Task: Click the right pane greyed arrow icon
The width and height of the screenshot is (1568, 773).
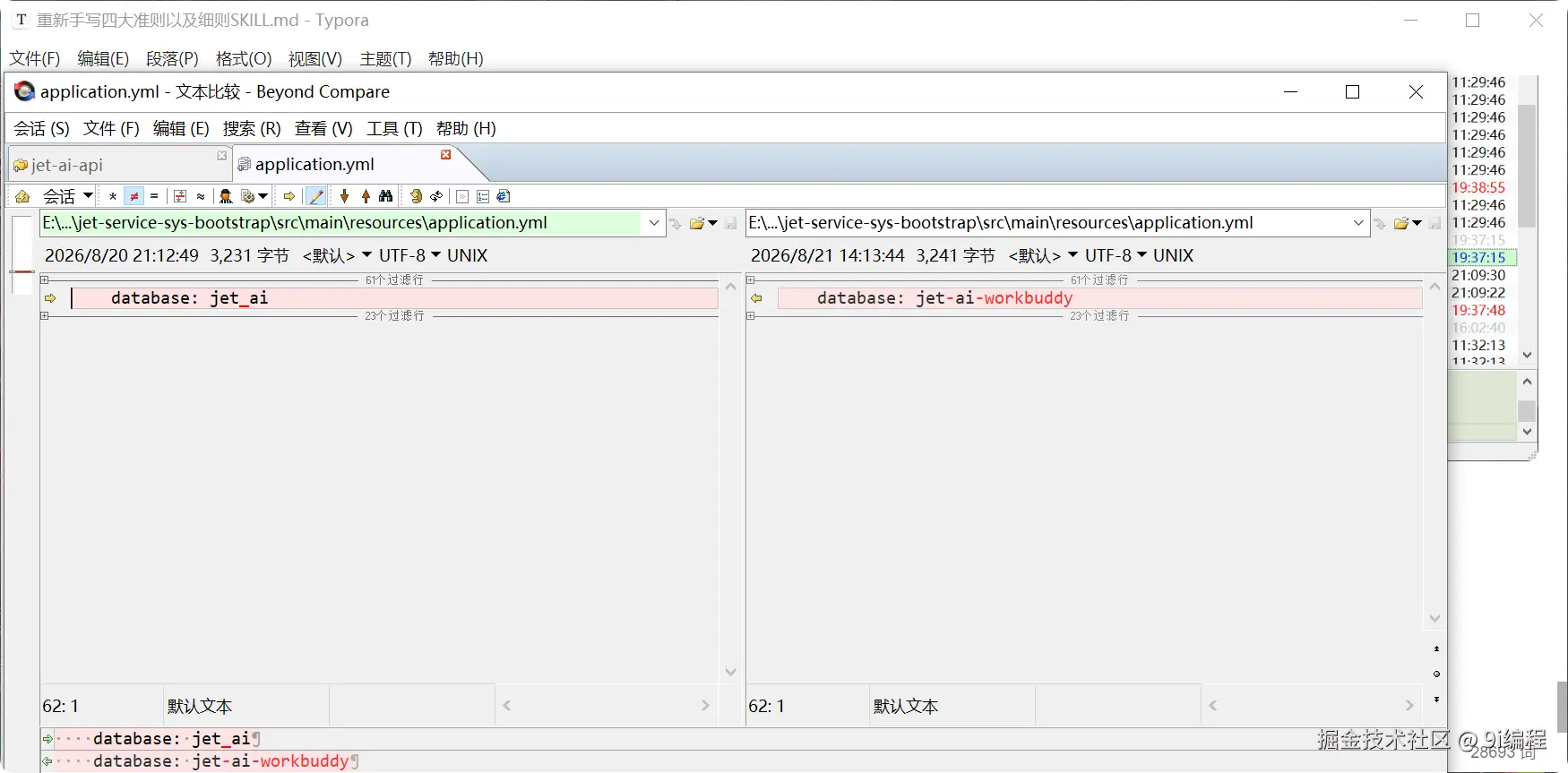Action: click(x=1380, y=223)
